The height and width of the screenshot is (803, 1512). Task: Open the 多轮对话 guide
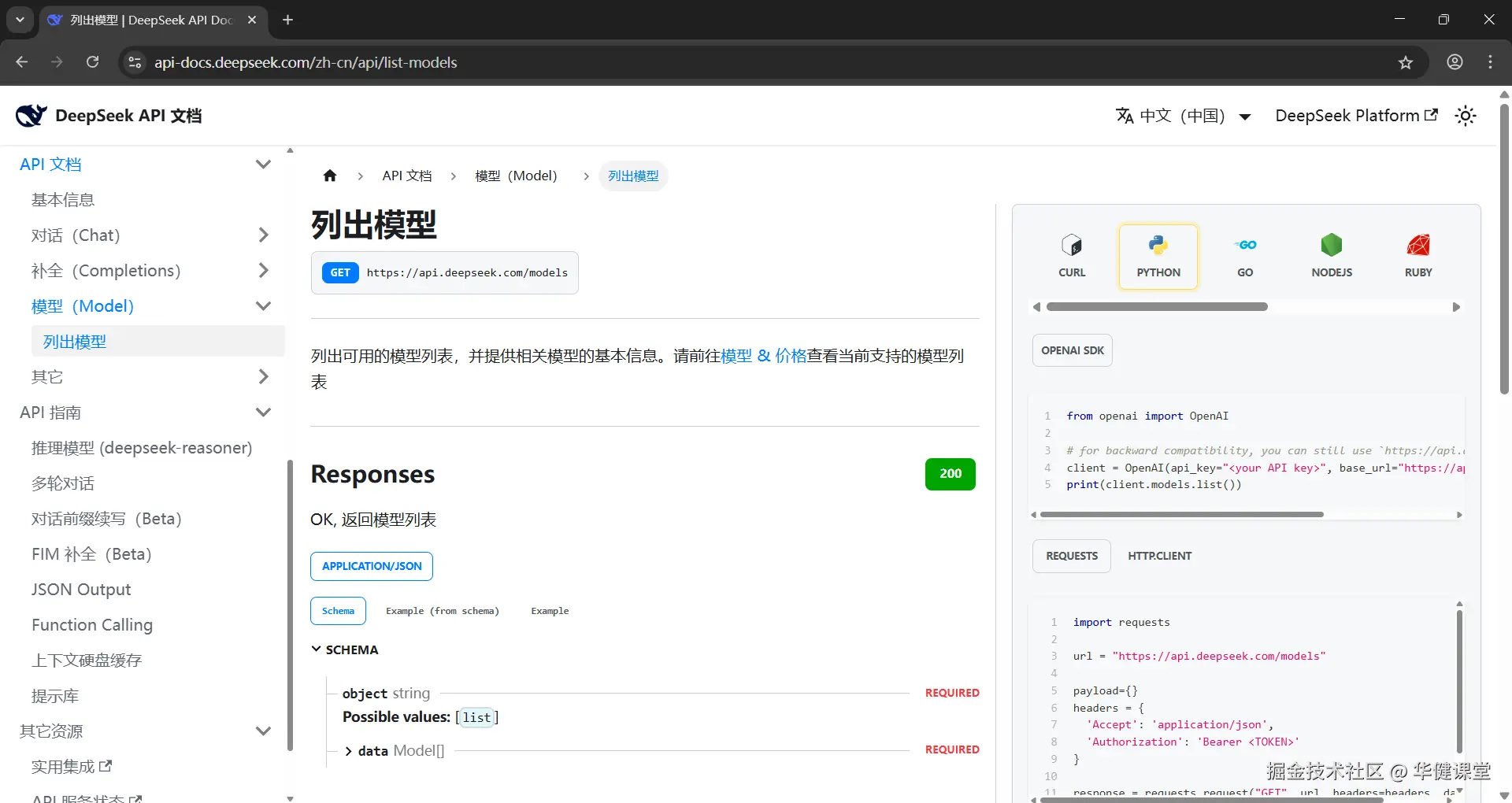pyautogui.click(x=63, y=483)
